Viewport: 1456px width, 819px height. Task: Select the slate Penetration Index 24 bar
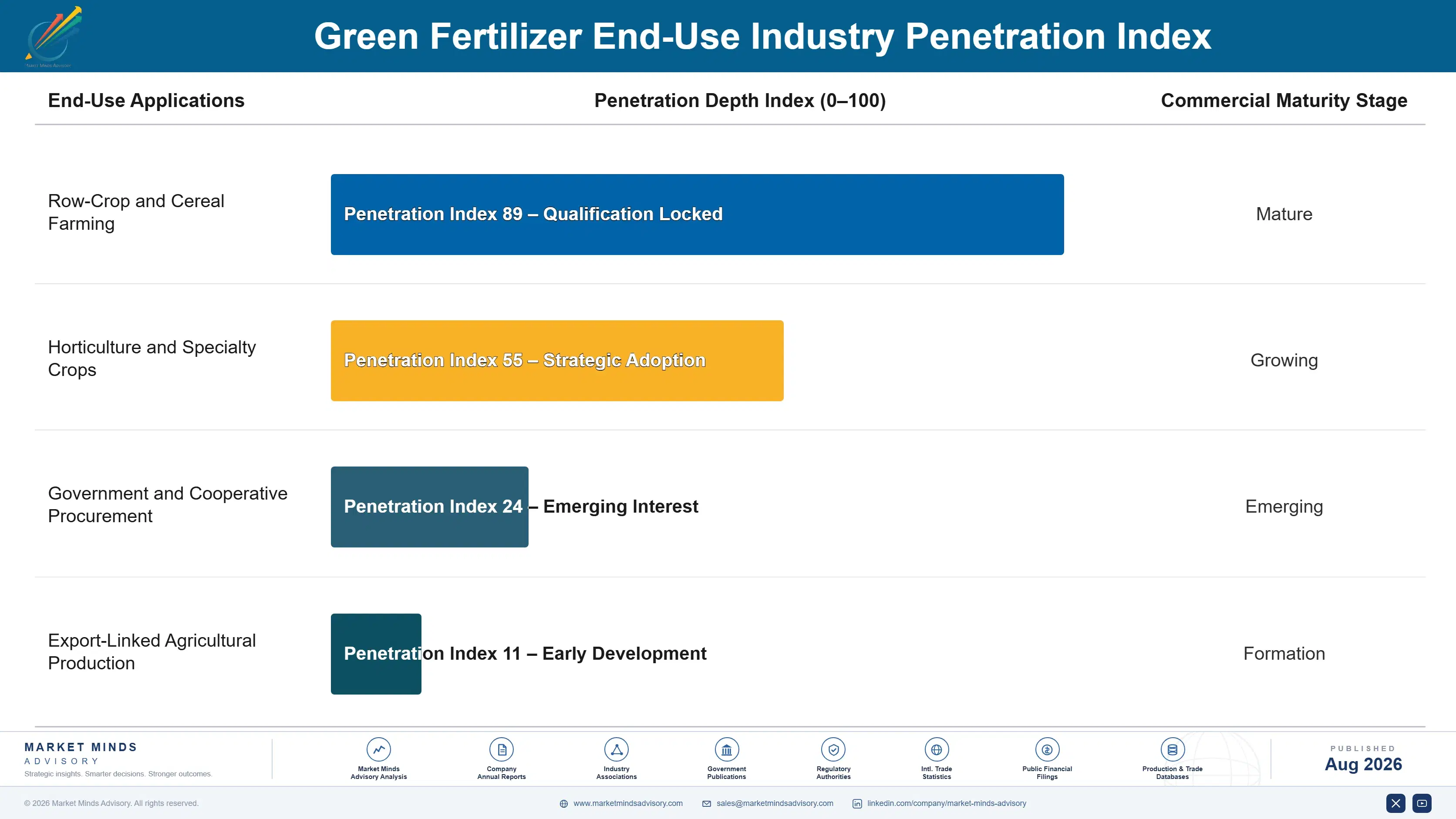pos(430,507)
